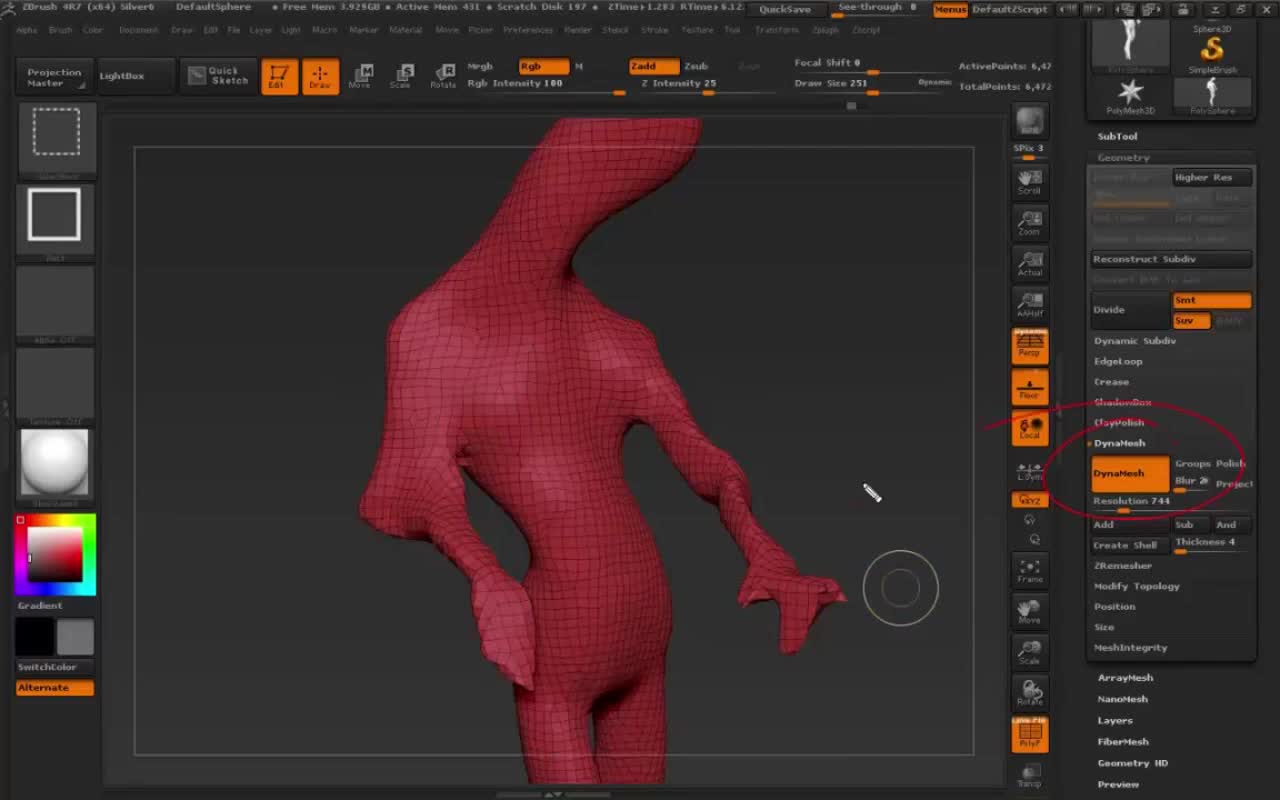
Task: Activate the Edit mode button
Action: (279, 77)
